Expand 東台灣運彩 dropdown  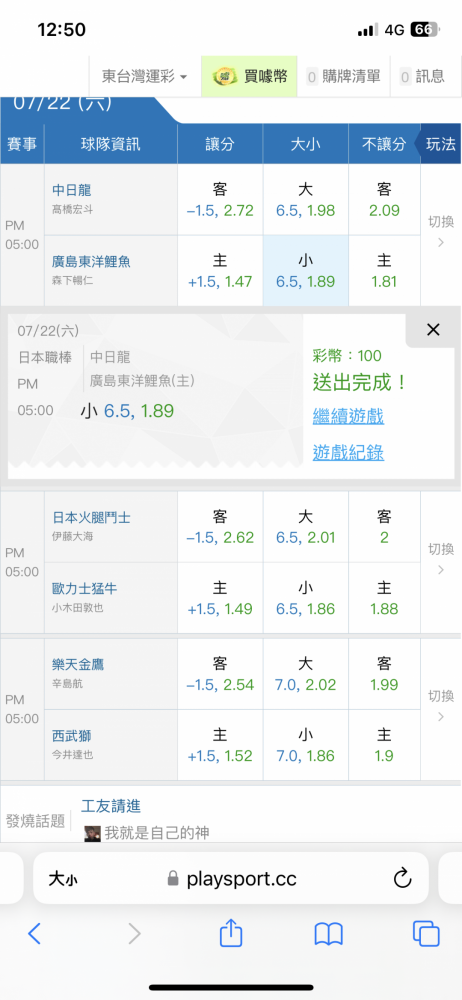point(145,77)
